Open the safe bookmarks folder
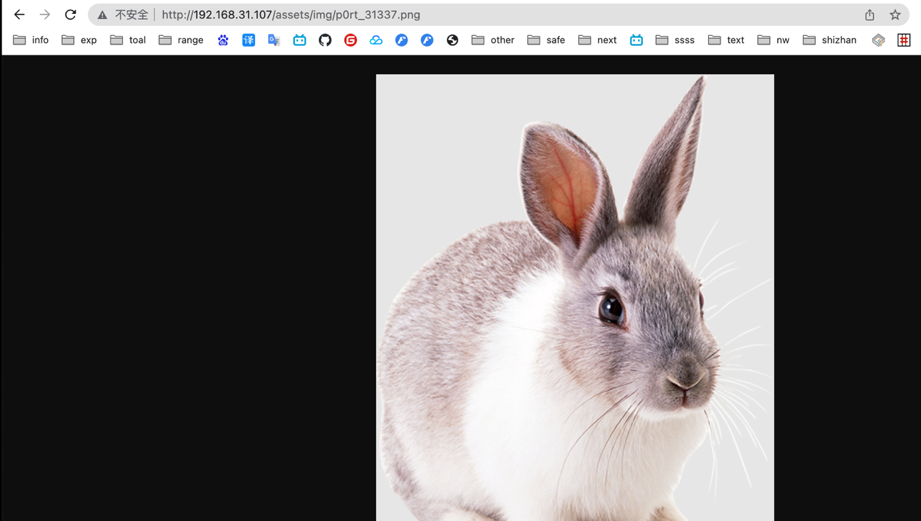921x521 pixels. coord(546,40)
